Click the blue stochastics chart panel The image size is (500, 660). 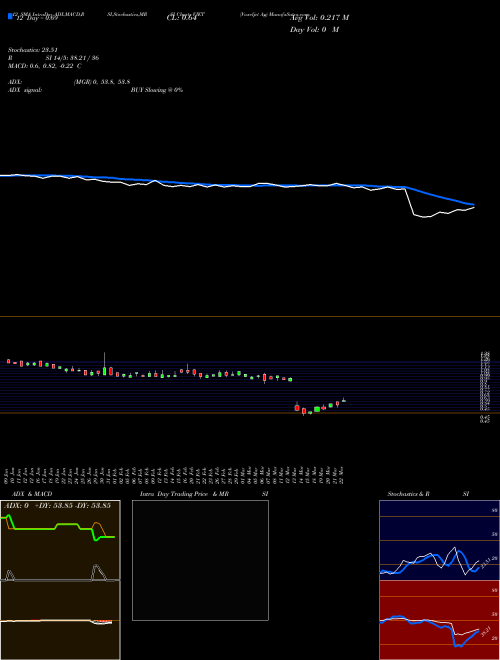(x=439, y=540)
